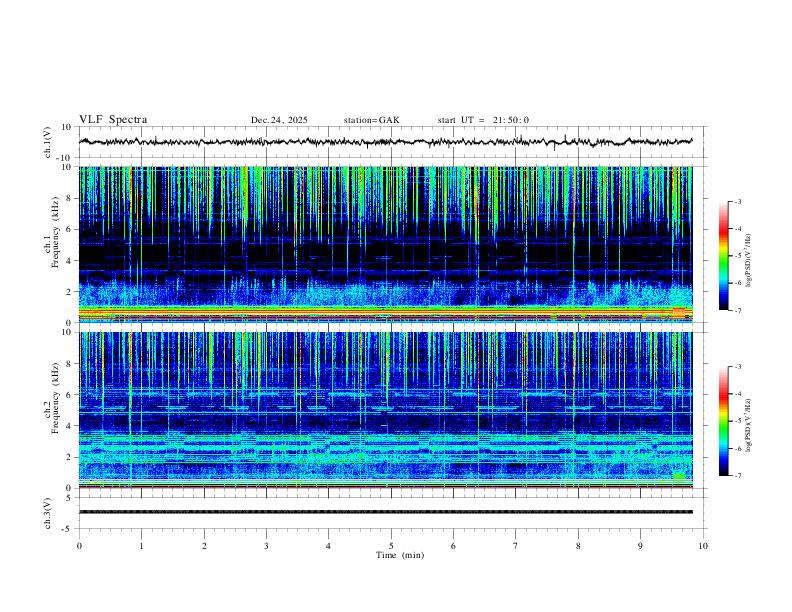Click the "ch.1(V)" waveform axis label
Image resolution: width=792 pixels, height=612 pixels.
tap(48, 142)
